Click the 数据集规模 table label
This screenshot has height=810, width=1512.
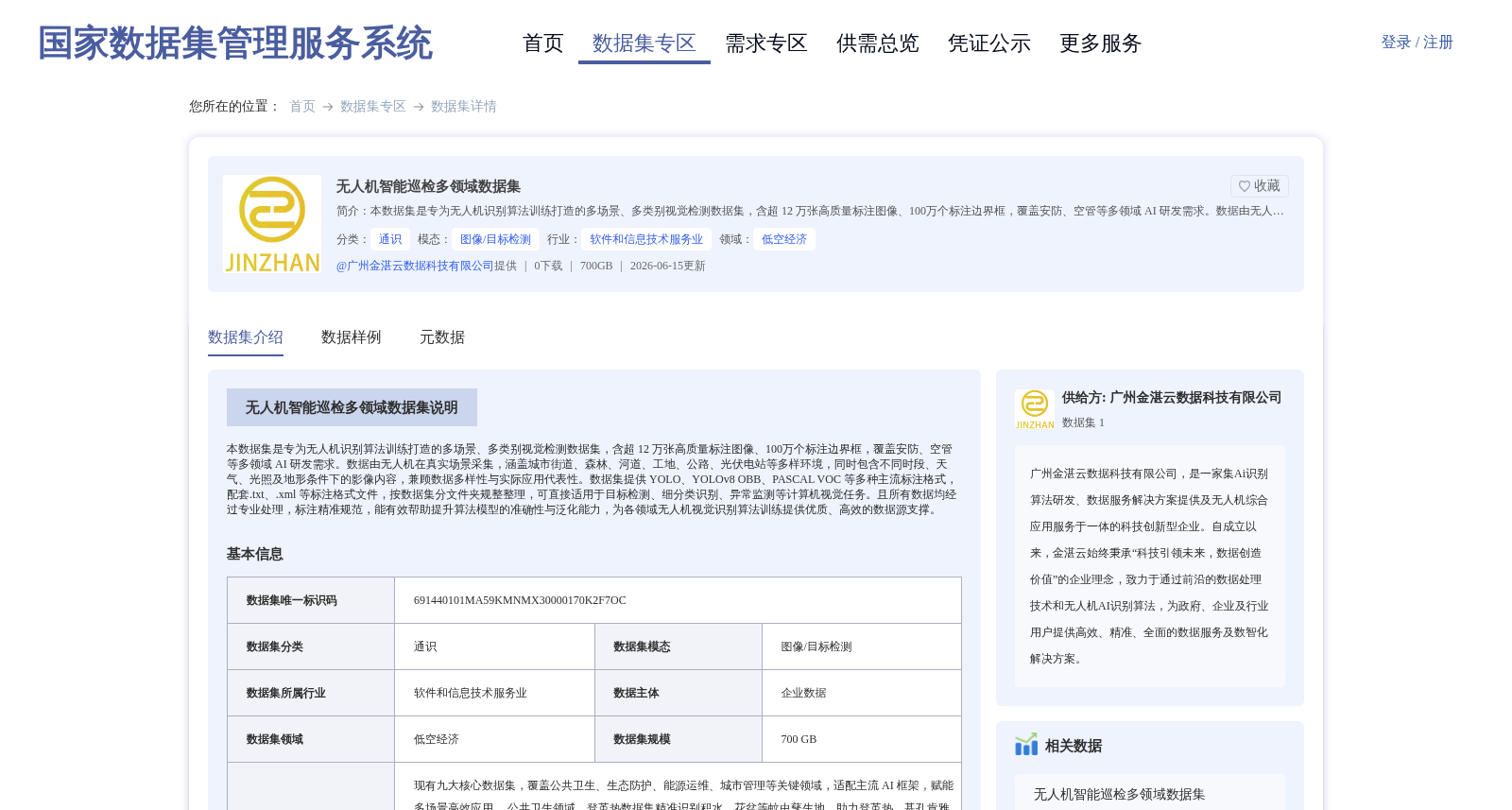coord(643,739)
